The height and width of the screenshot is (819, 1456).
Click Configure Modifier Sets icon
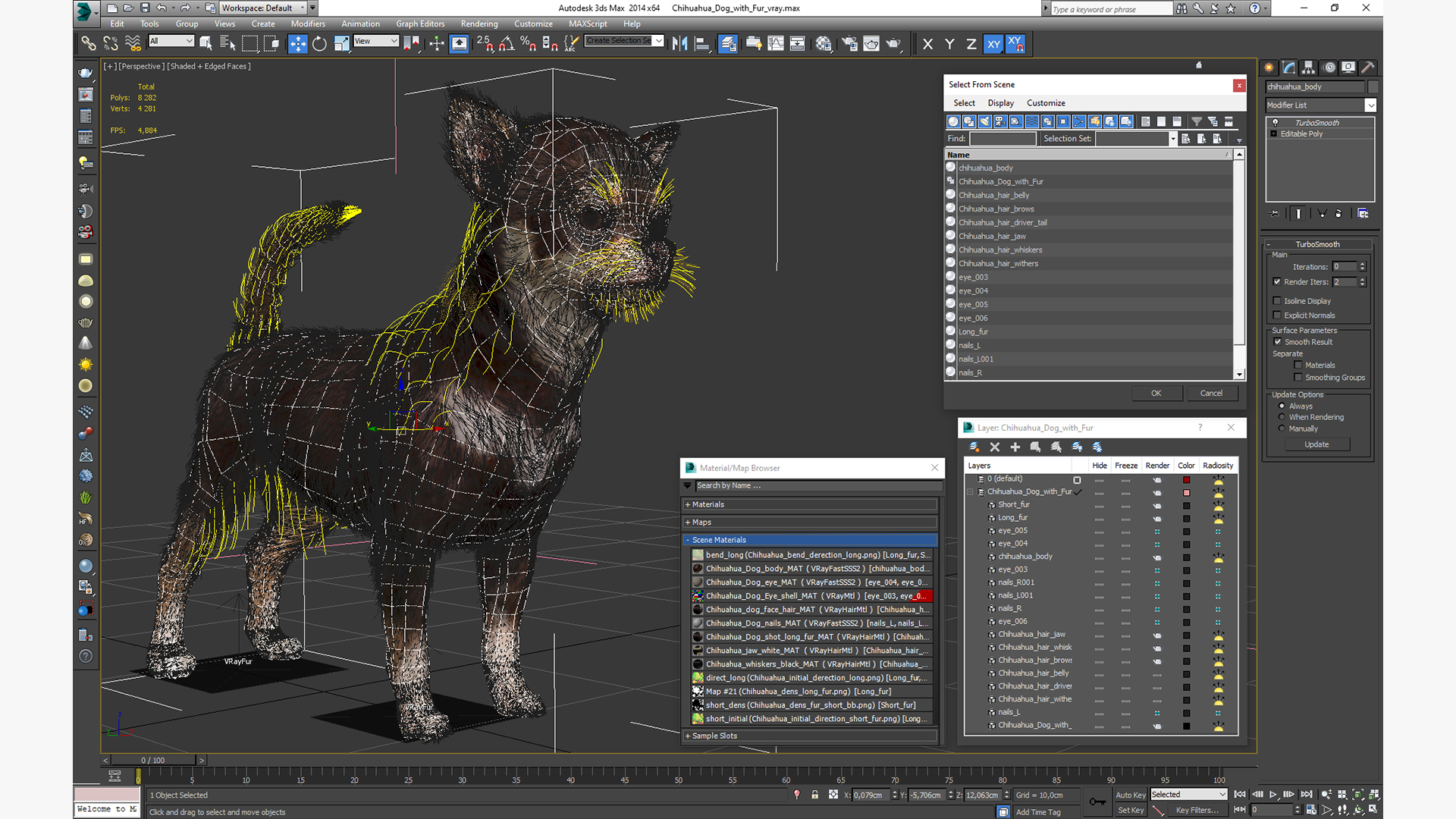click(1363, 214)
